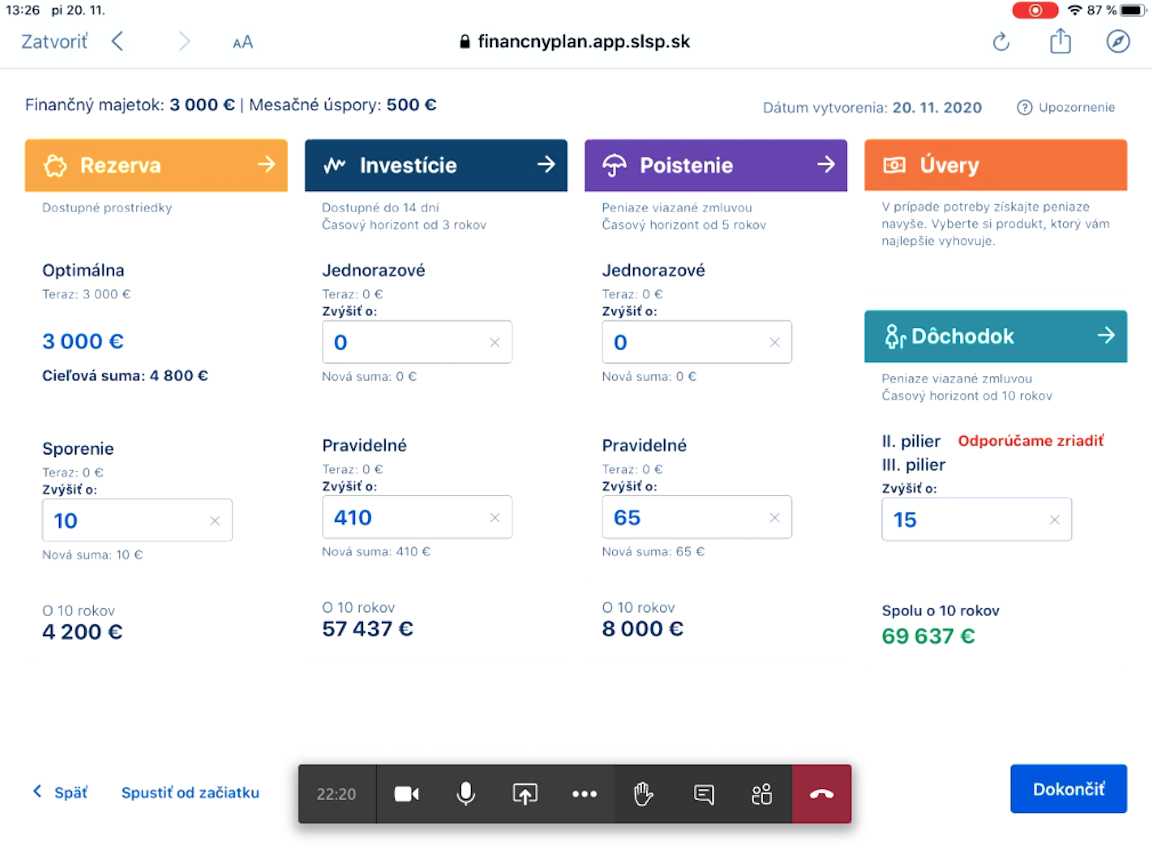Raise hand in the meeting
The width and height of the screenshot is (1152, 863).
click(x=643, y=794)
